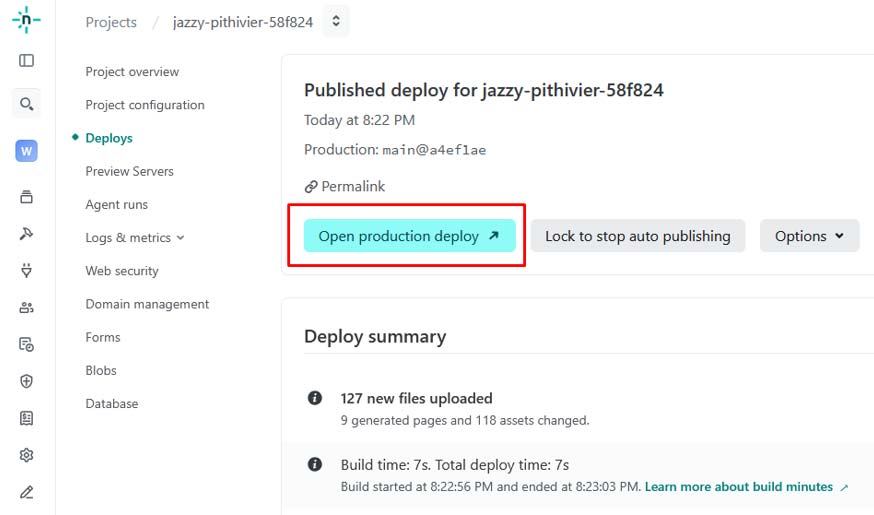The width and height of the screenshot is (874, 515).
Task: Open Domain management
Action: (x=147, y=304)
